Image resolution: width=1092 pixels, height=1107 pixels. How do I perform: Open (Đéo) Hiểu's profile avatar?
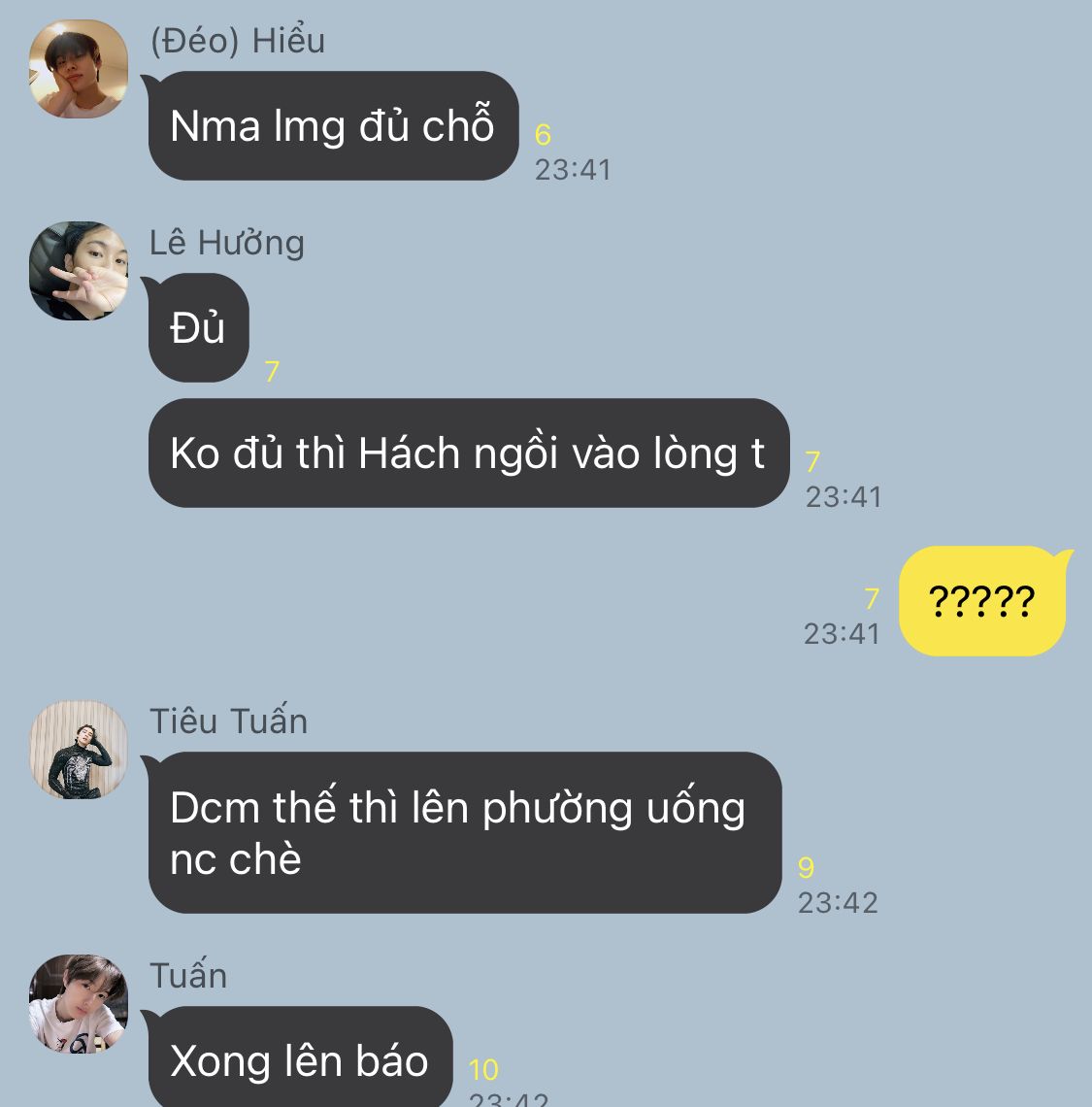tap(79, 69)
